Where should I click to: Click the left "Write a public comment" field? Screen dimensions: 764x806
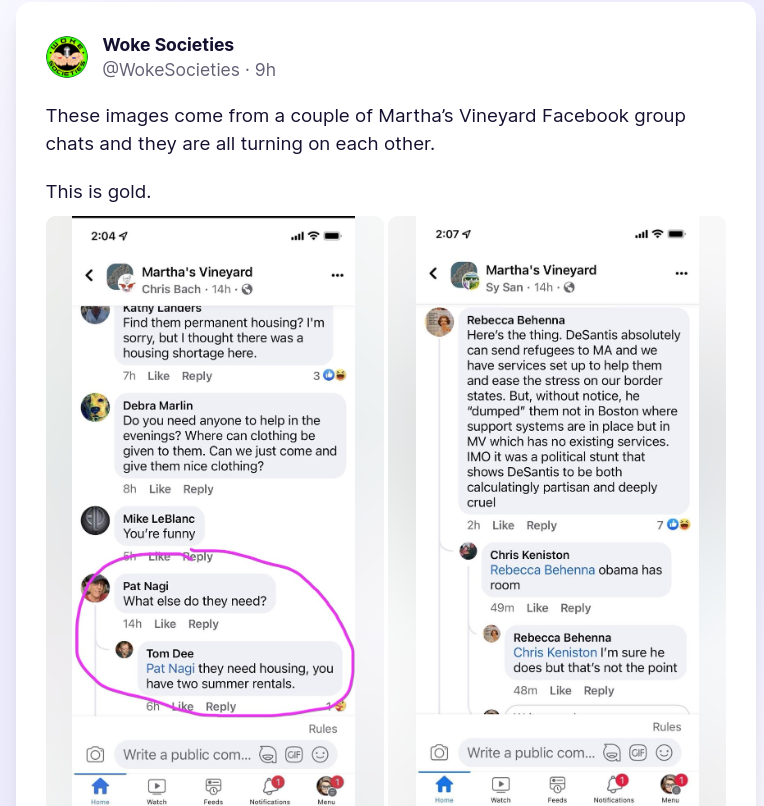coord(185,754)
